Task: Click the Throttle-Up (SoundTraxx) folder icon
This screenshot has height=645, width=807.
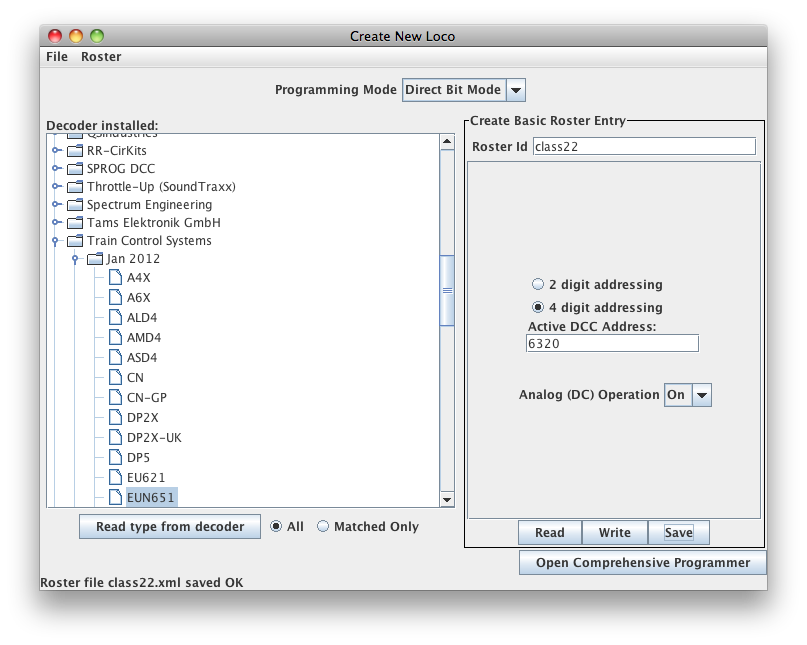Action: click(x=75, y=187)
